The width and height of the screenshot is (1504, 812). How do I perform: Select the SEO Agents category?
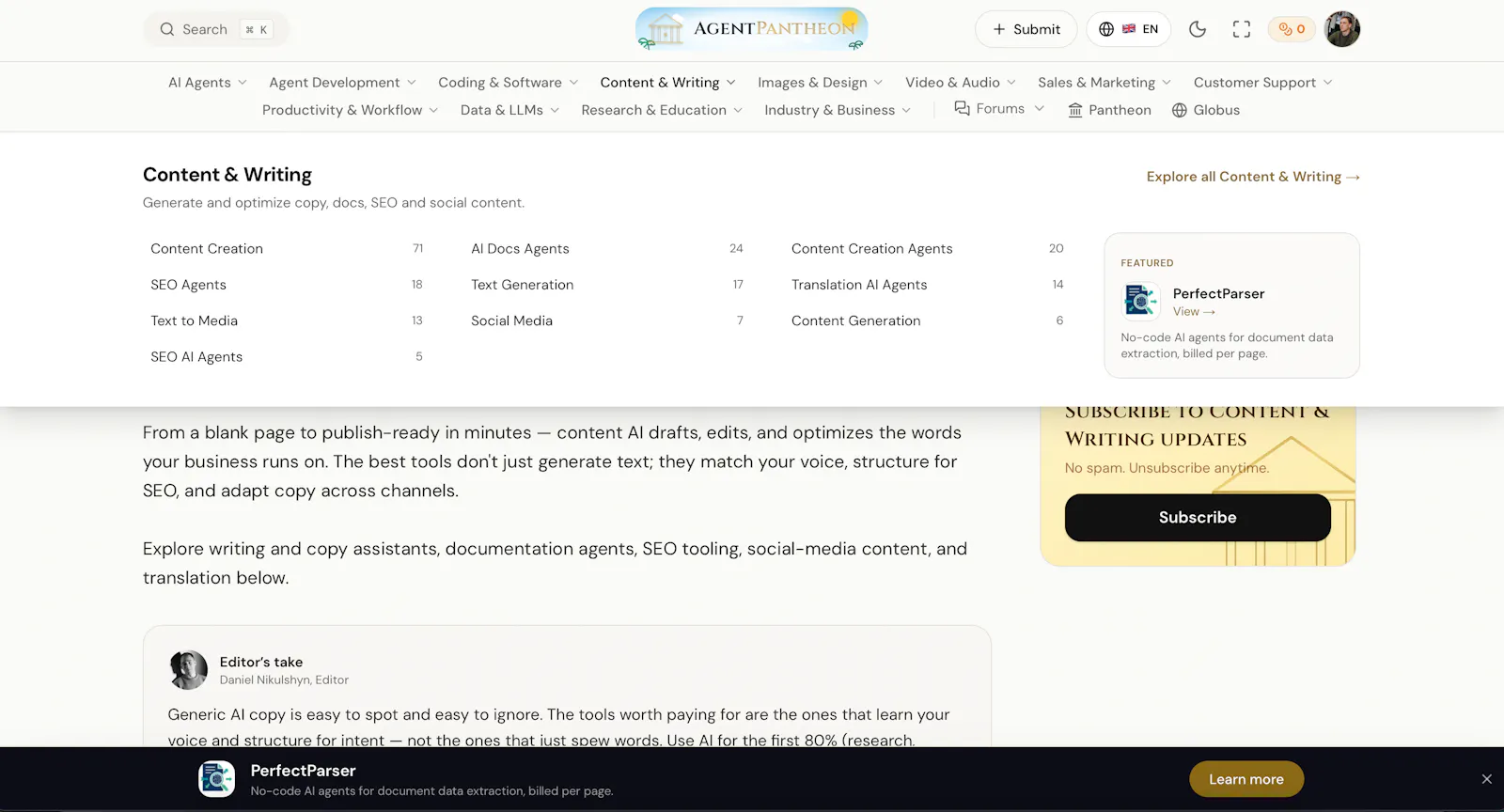click(287, 285)
